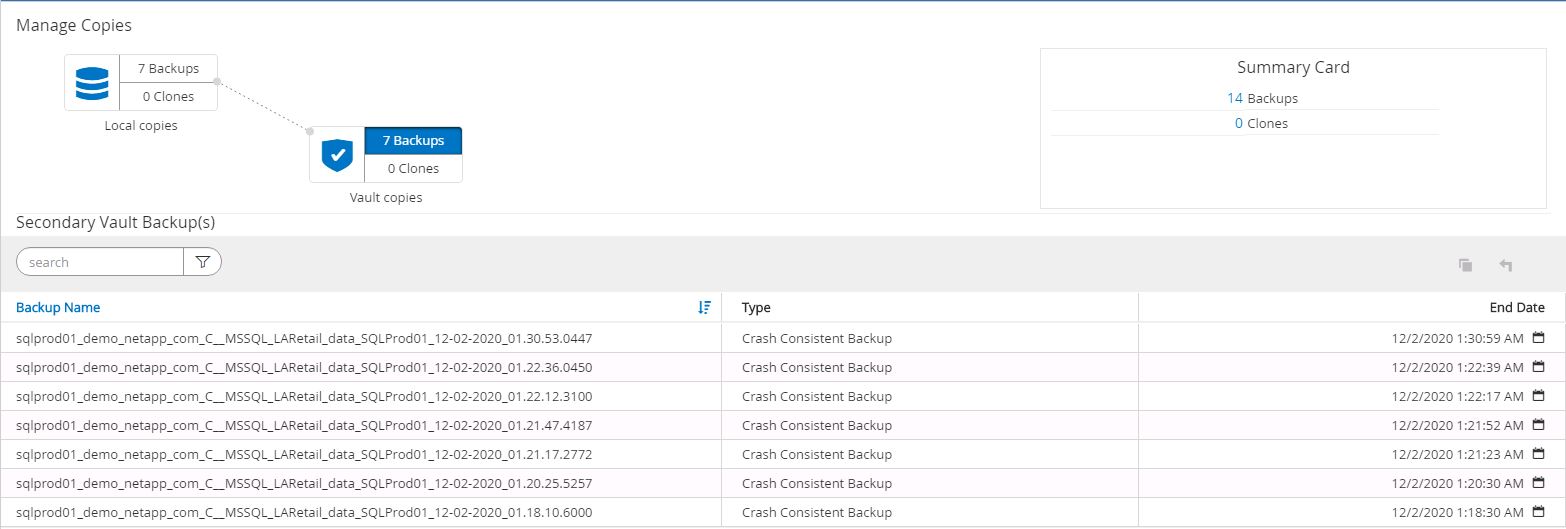Image resolution: width=1566 pixels, height=529 pixels.
Task: Open calendar icon for 1:30:59 AM backup
Action: tap(1539, 338)
